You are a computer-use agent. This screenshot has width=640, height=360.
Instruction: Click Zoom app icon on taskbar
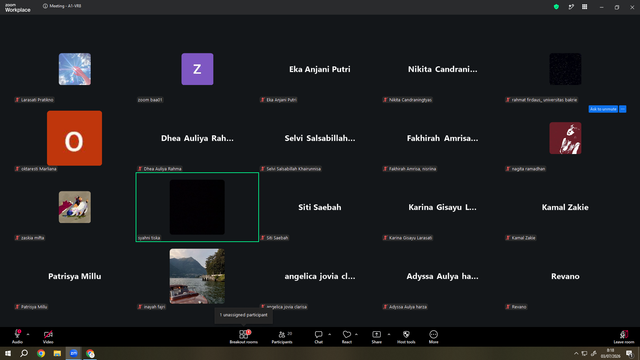(x=73, y=353)
